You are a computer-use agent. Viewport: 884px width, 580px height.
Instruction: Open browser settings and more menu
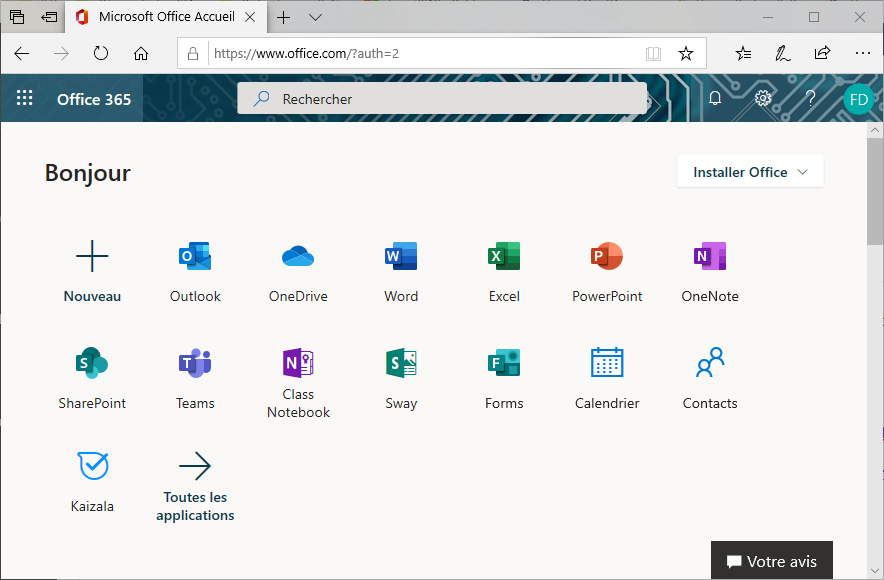click(863, 54)
